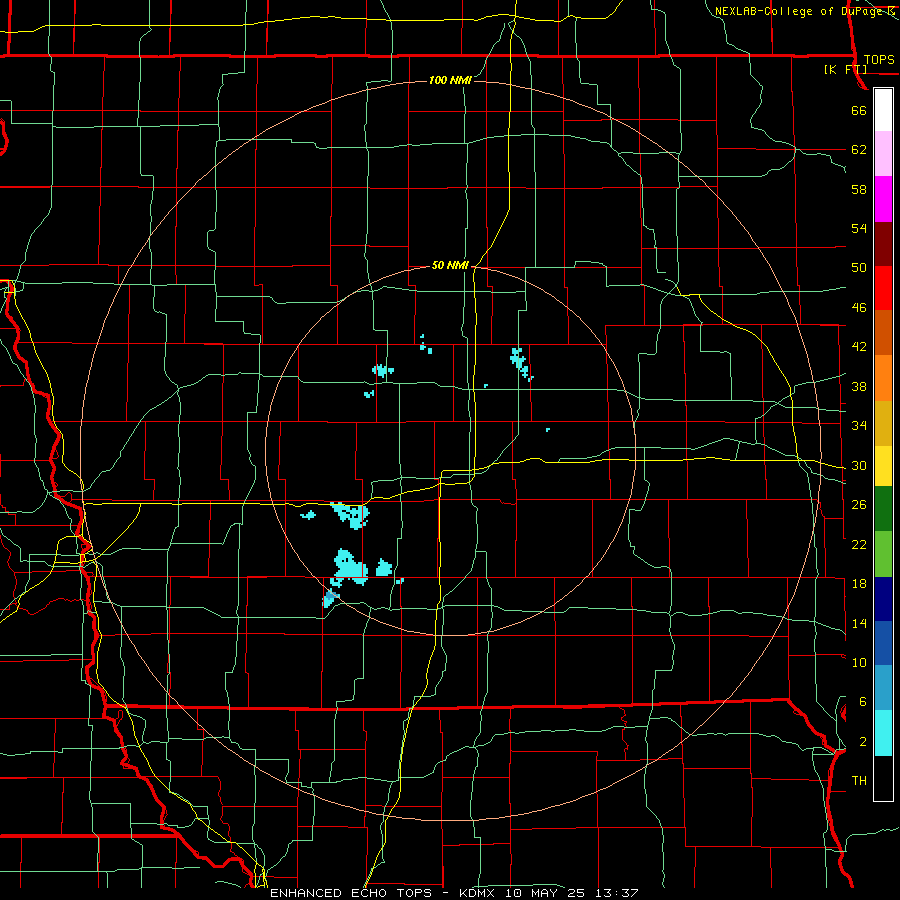Viewport: 900px width, 900px height.
Task: Click legend value 14
Action: point(859,623)
